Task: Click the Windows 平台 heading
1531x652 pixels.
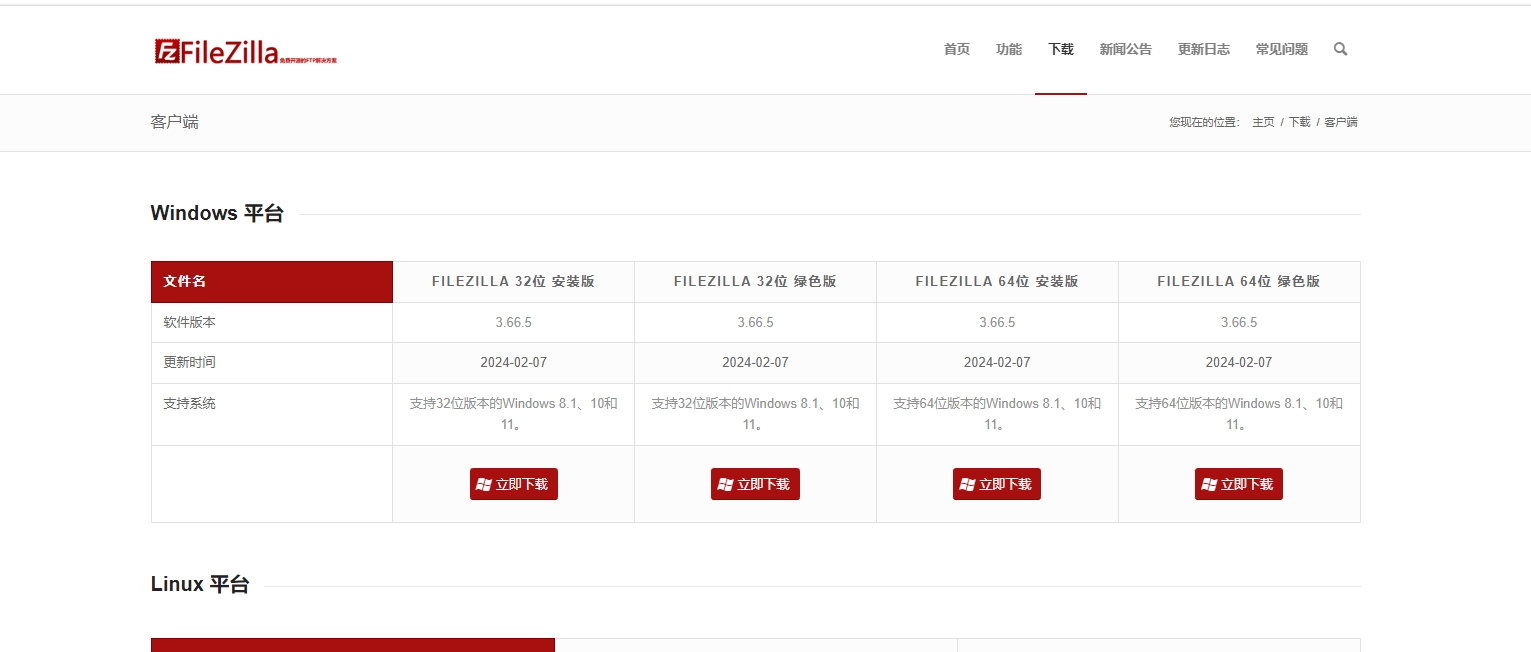Action: (x=217, y=213)
